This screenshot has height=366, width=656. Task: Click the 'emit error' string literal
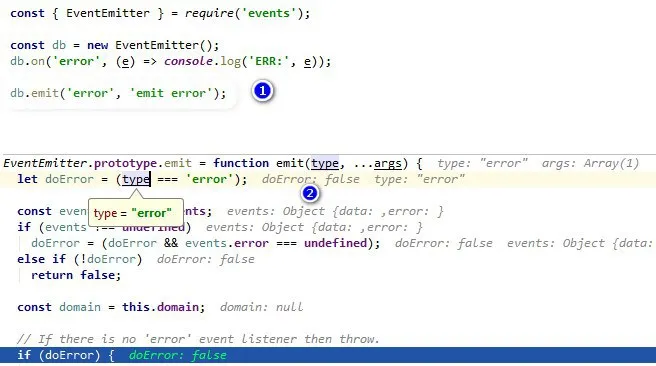point(168,93)
